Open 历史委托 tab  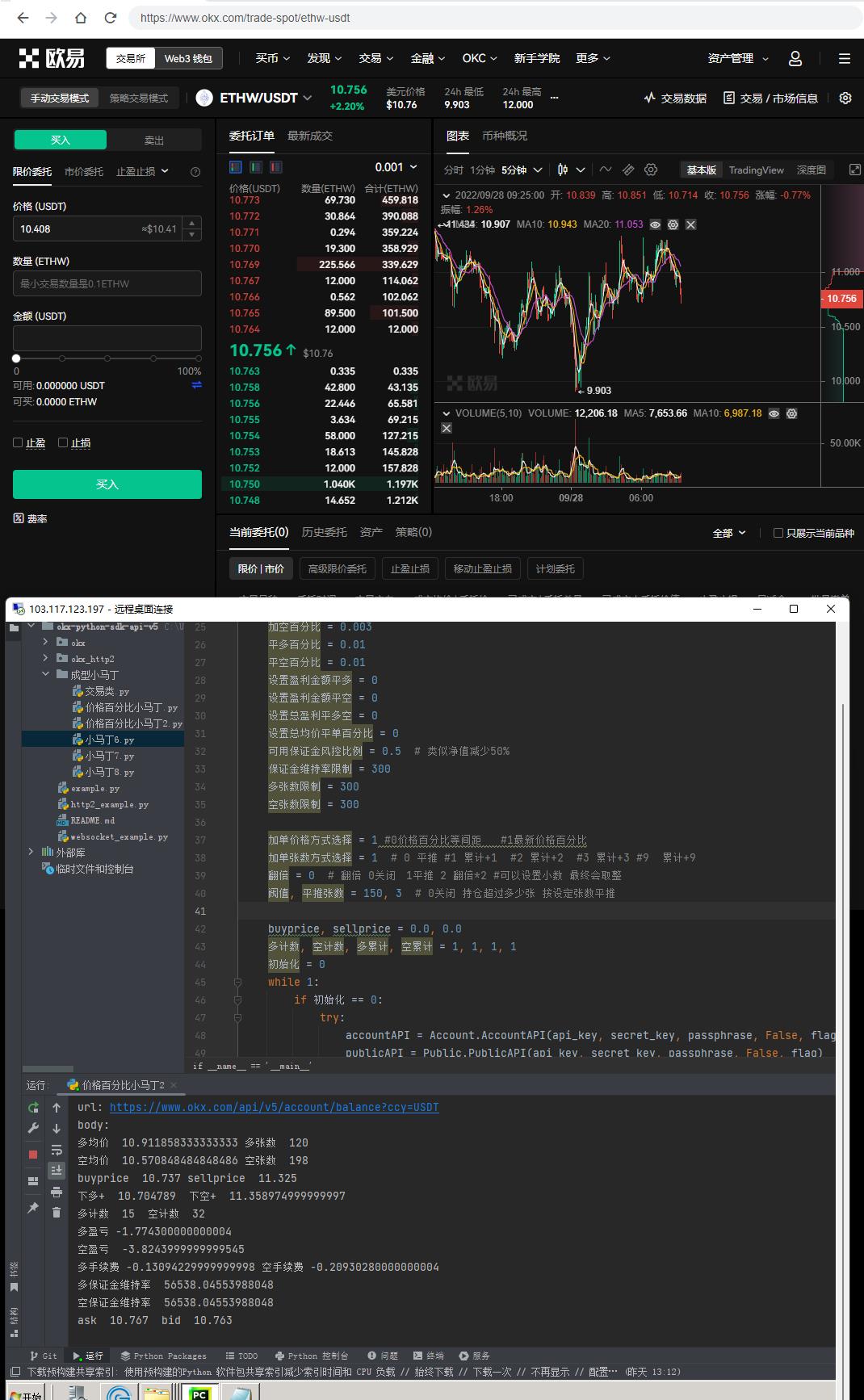[324, 532]
